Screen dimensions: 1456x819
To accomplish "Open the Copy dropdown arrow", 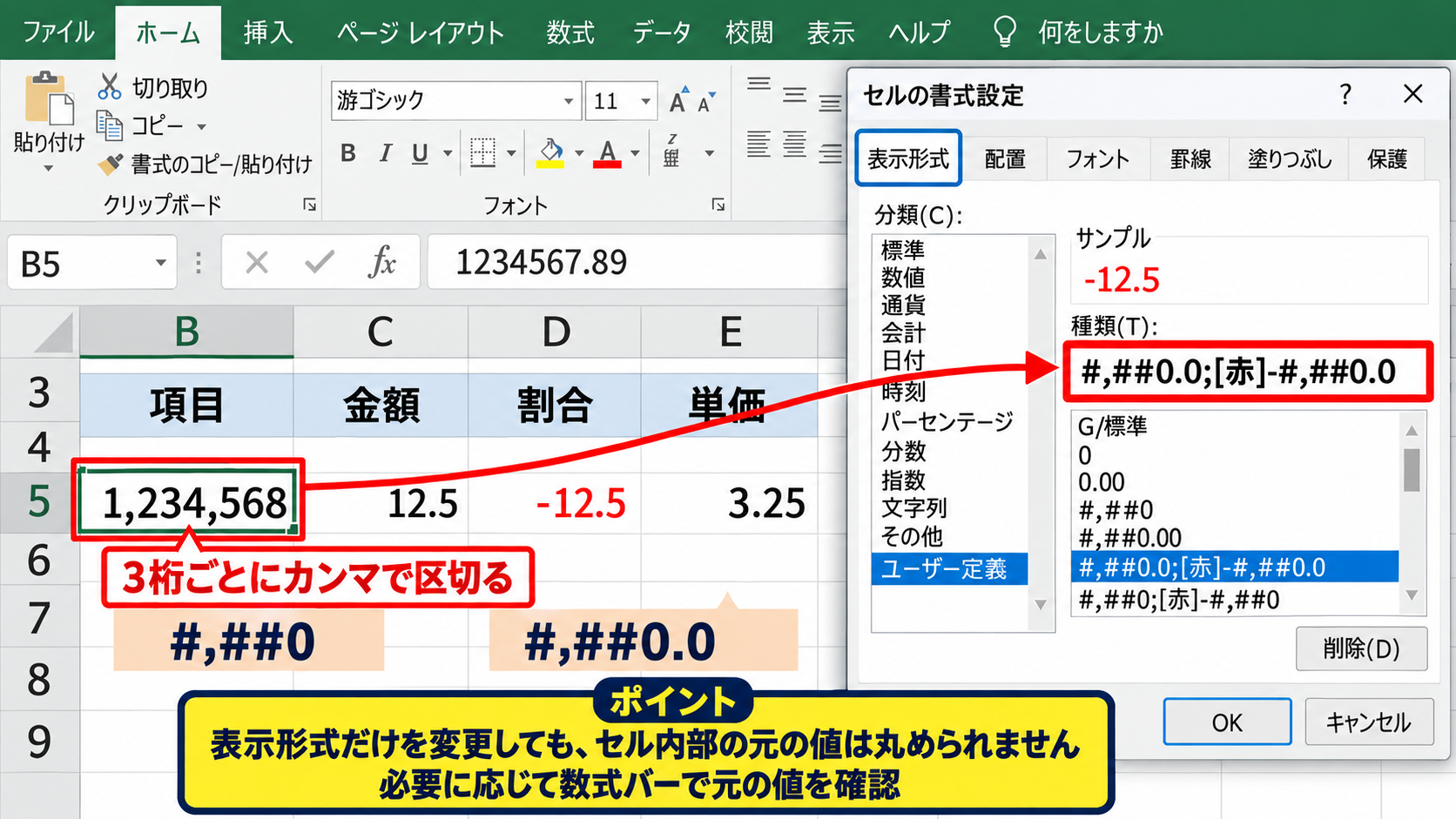I will coord(201,127).
